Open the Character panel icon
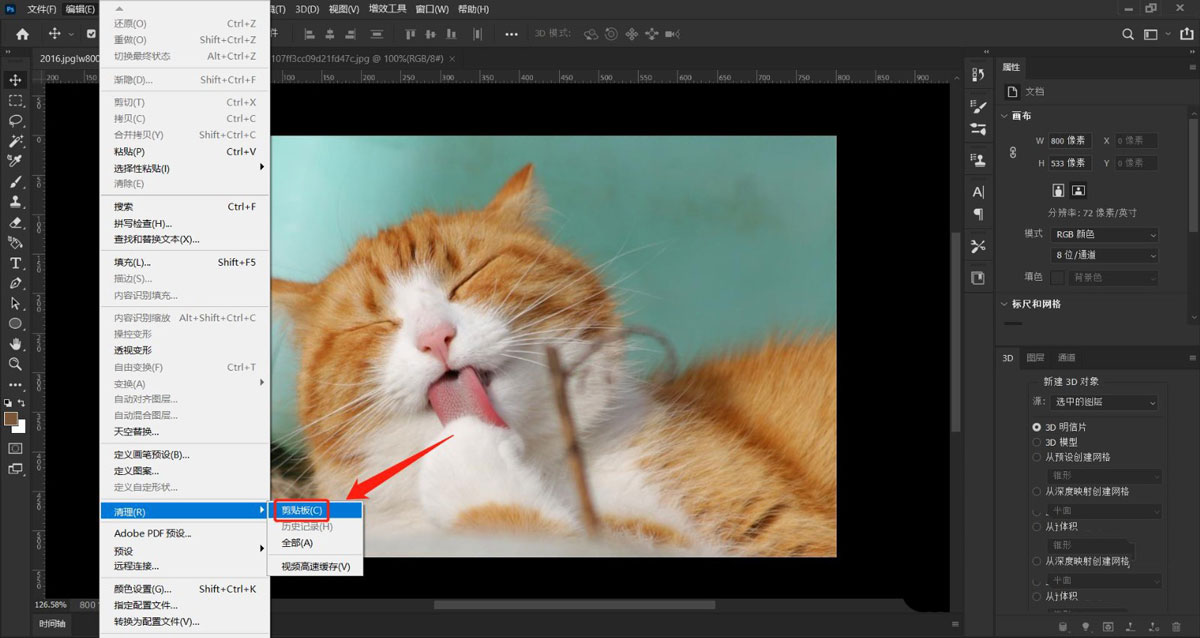Image resolution: width=1200 pixels, height=638 pixels. 978,190
